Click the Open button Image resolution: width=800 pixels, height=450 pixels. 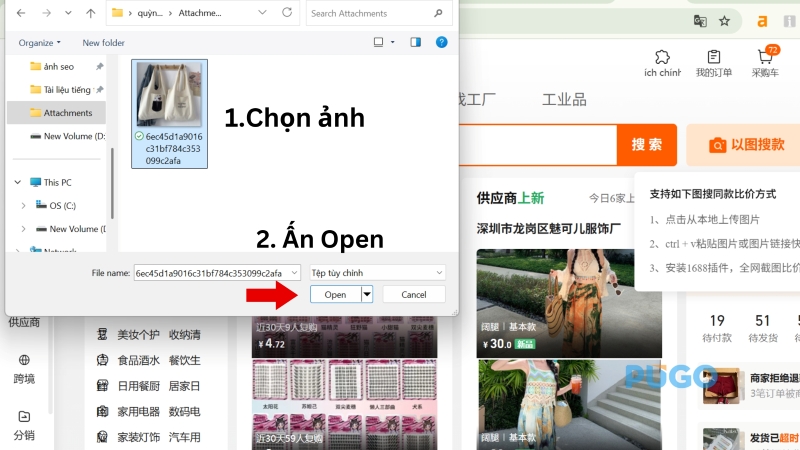coord(335,294)
